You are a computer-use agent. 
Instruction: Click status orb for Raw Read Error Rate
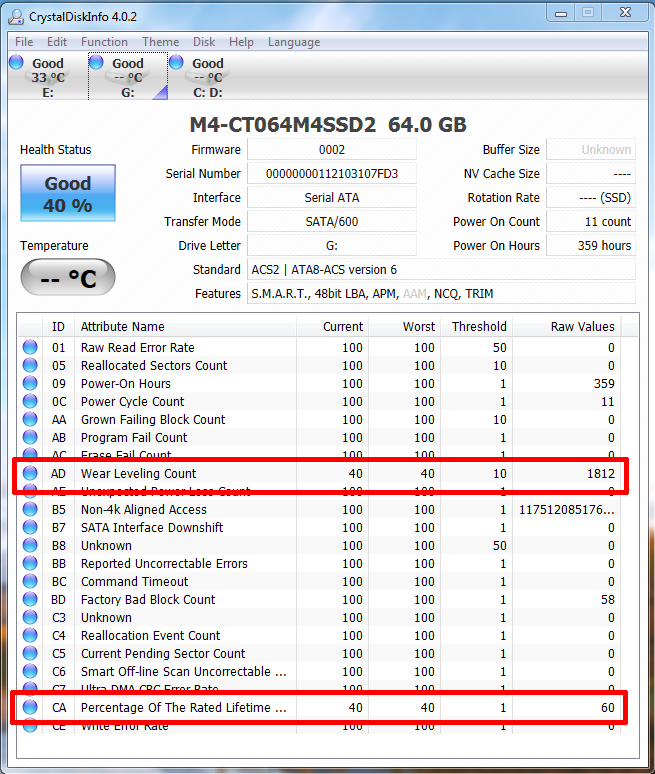pyautogui.click(x=30, y=347)
